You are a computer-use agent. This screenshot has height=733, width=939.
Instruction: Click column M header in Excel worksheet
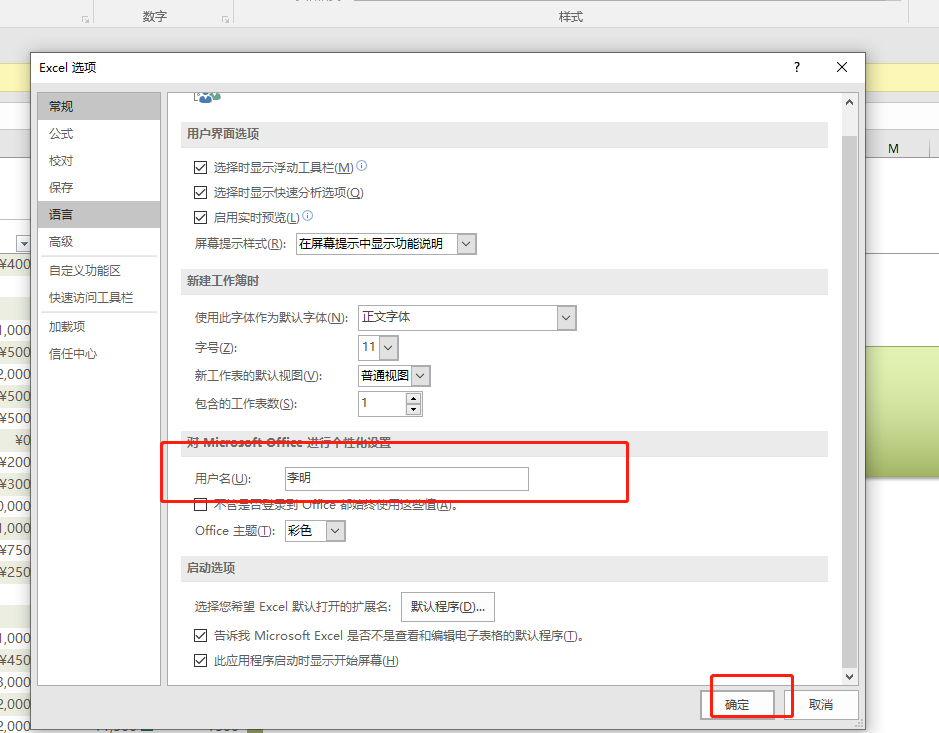tap(893, 149)
